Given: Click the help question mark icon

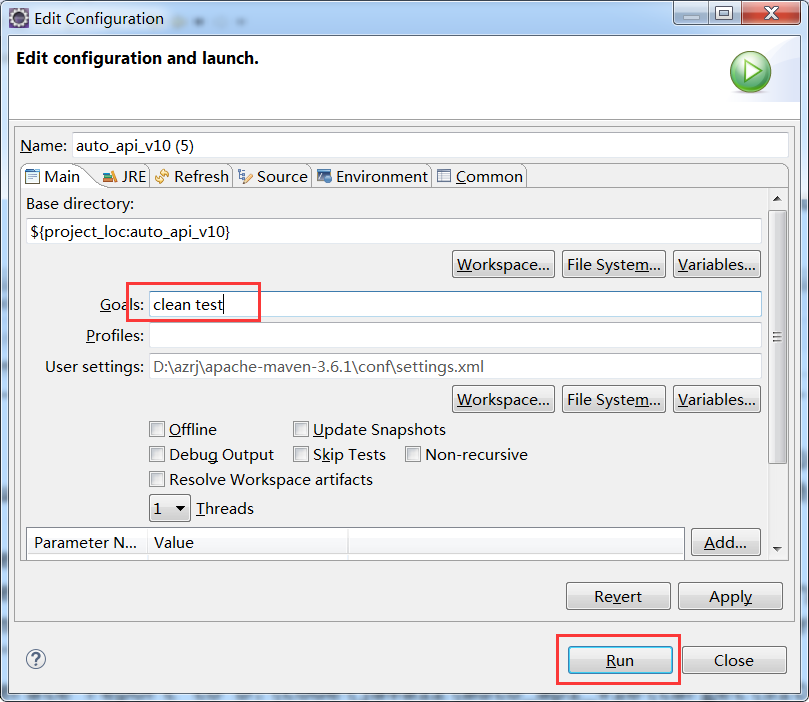Looking at the screenshot, I should tap(36, 659).
